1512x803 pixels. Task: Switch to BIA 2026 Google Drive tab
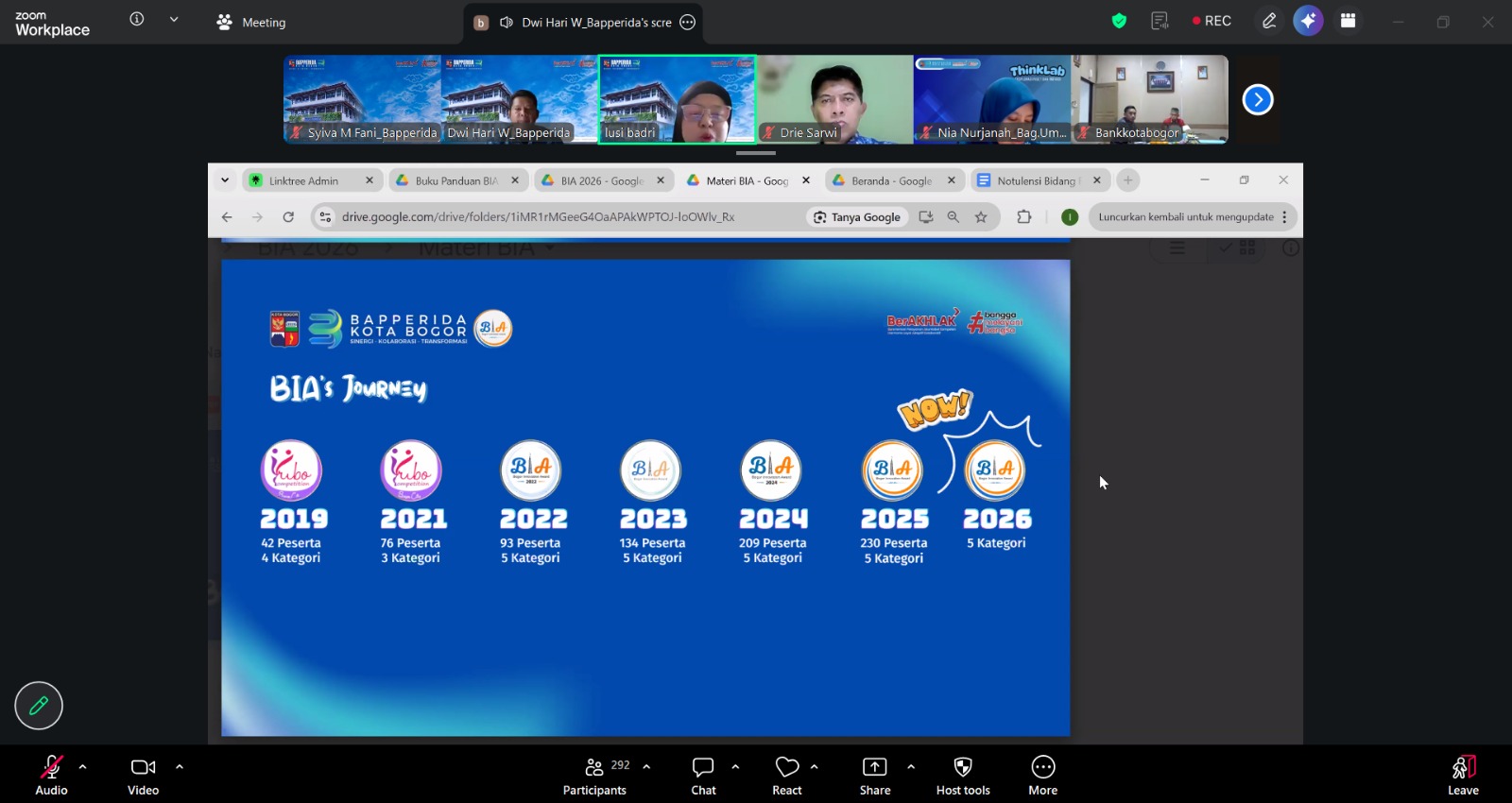click(x=604, y=180)
